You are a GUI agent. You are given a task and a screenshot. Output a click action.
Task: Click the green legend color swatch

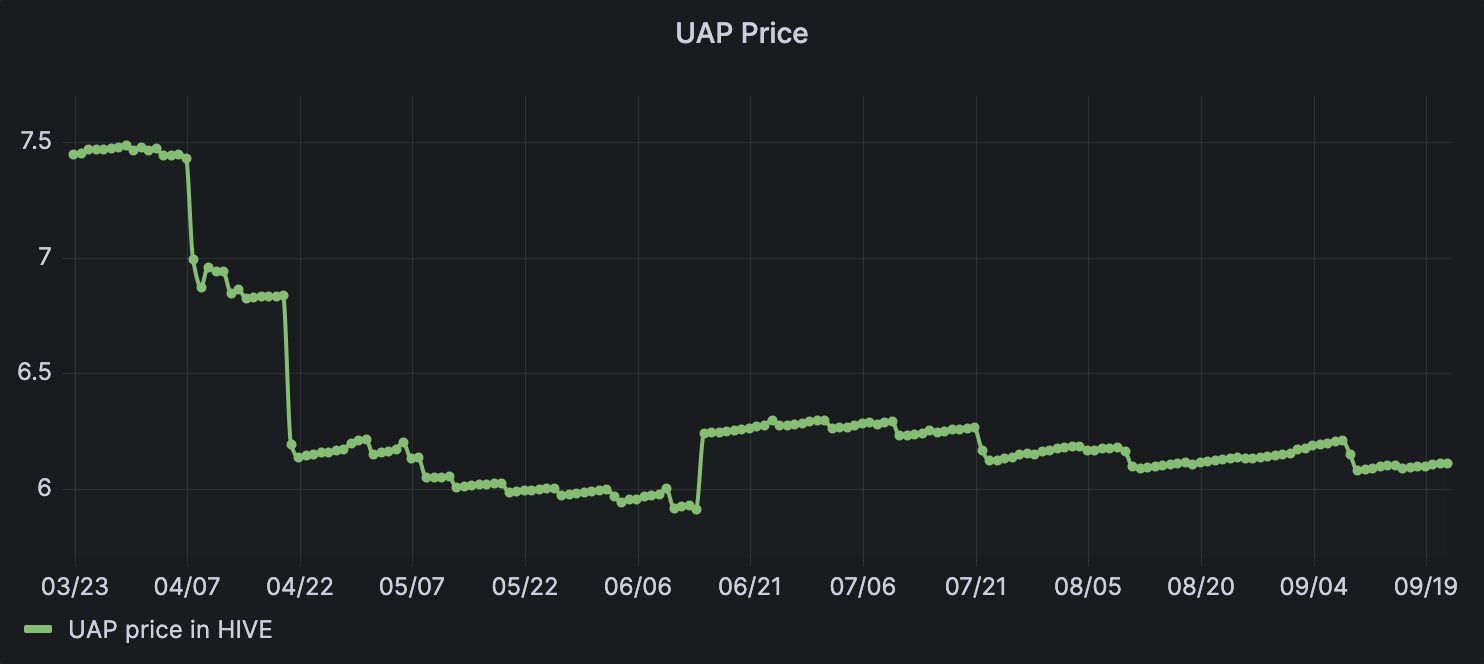point(38,629)
